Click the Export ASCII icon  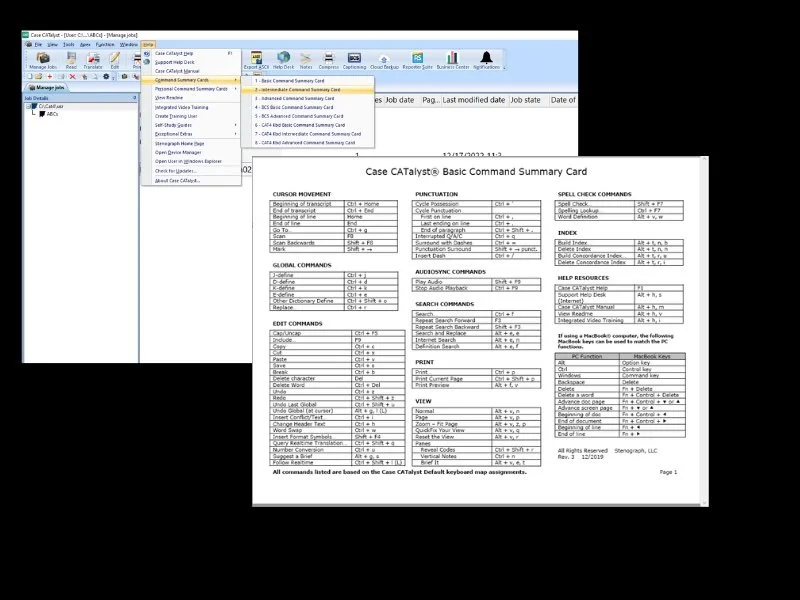(256, 60)
